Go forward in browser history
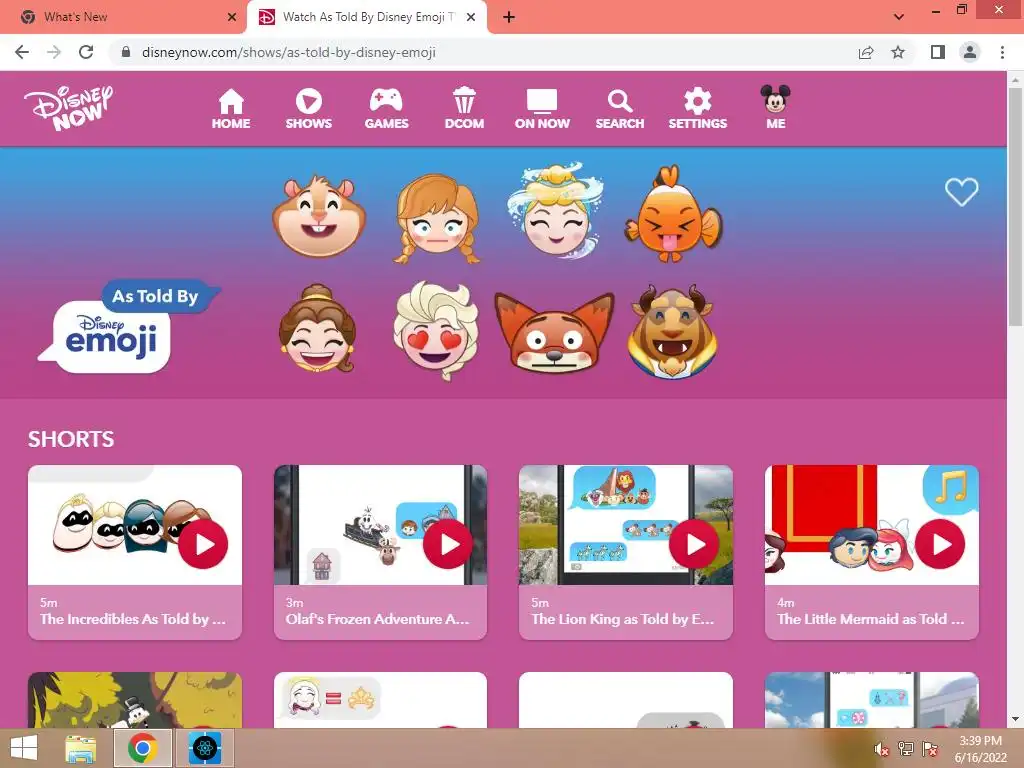Screen dimensions: 1024x768 click(x=54, y=52)
